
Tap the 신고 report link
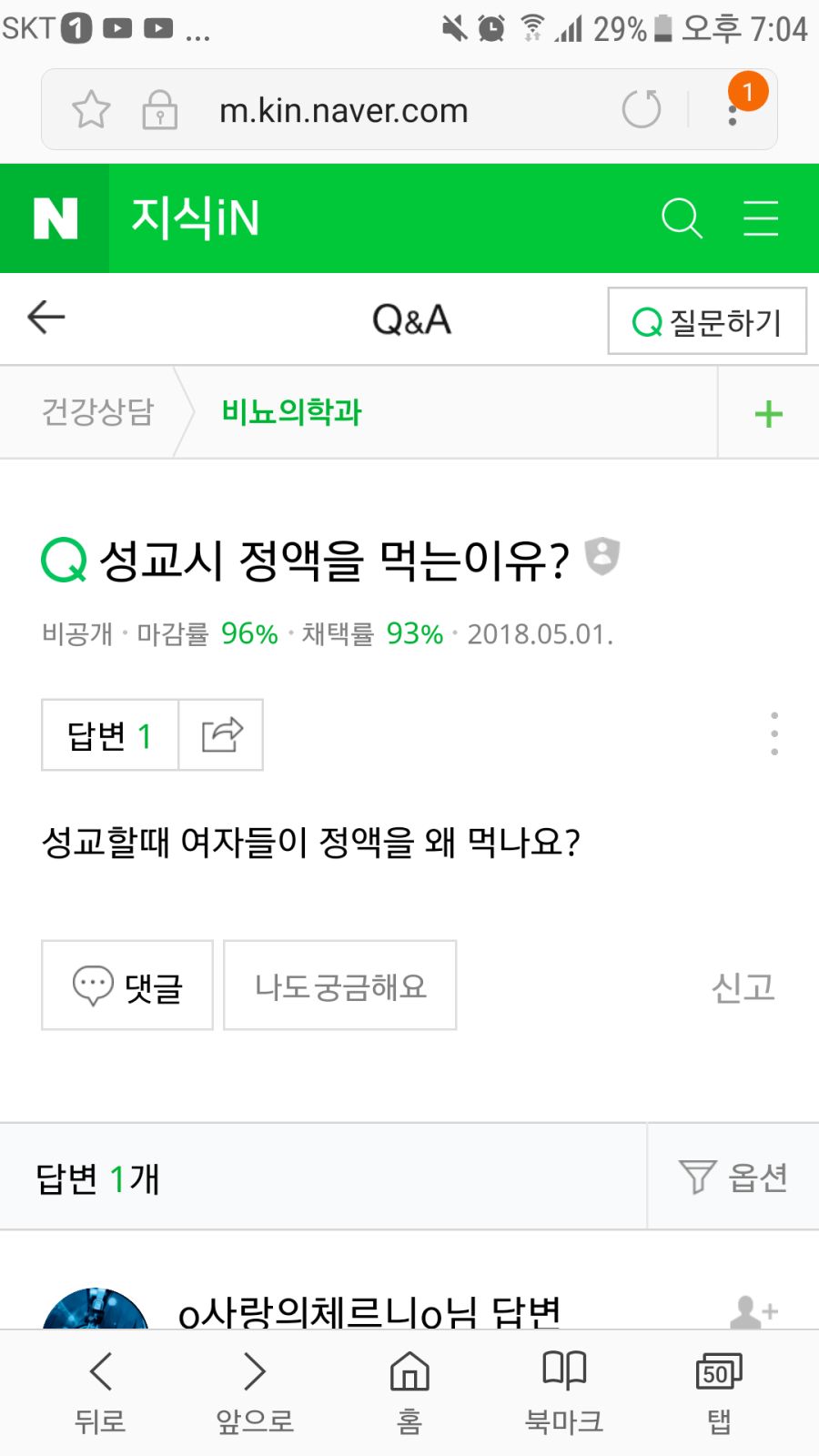click(x=743, y=986)
